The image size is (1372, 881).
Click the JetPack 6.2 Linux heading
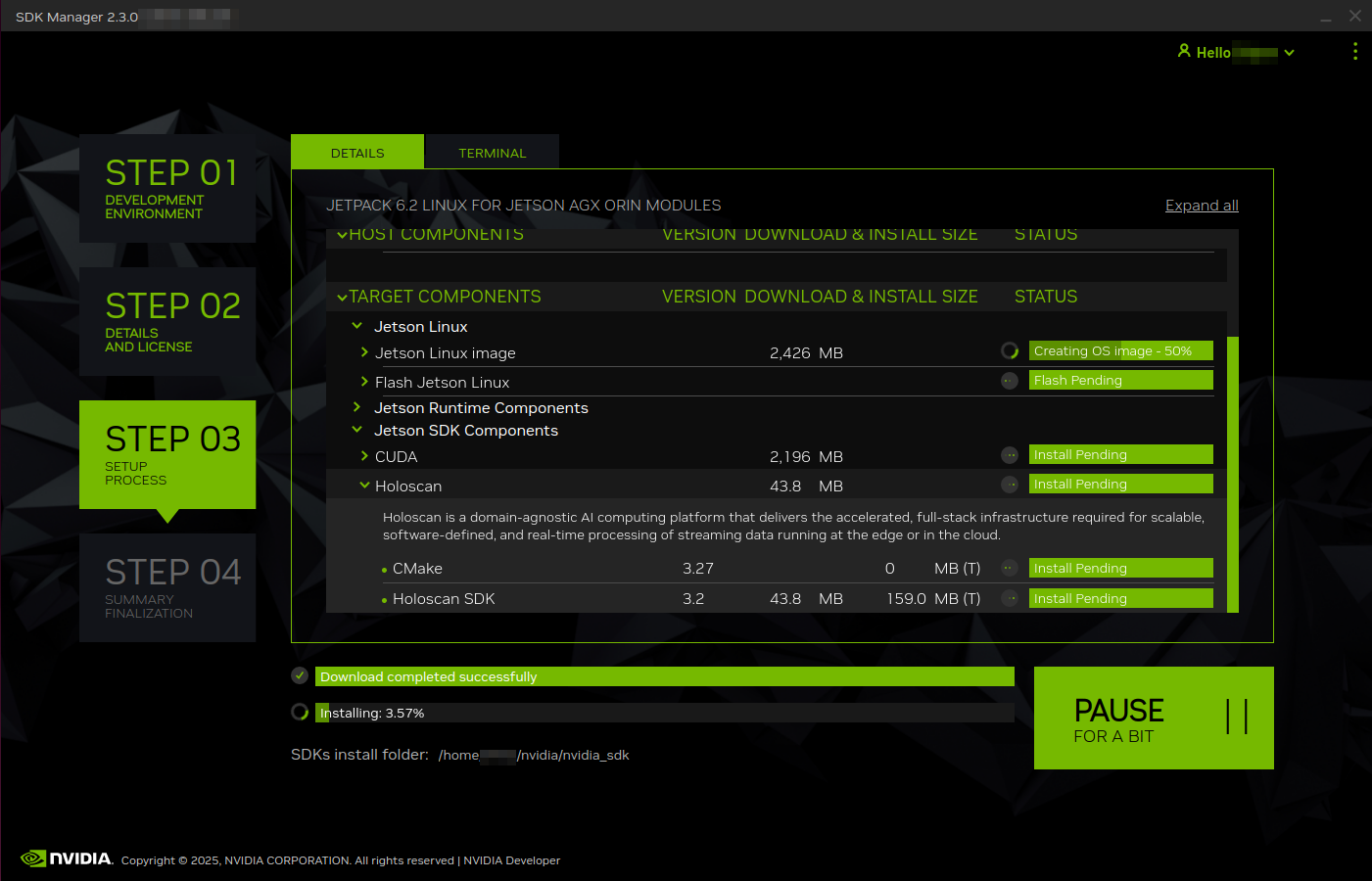[x=524, y=205]
